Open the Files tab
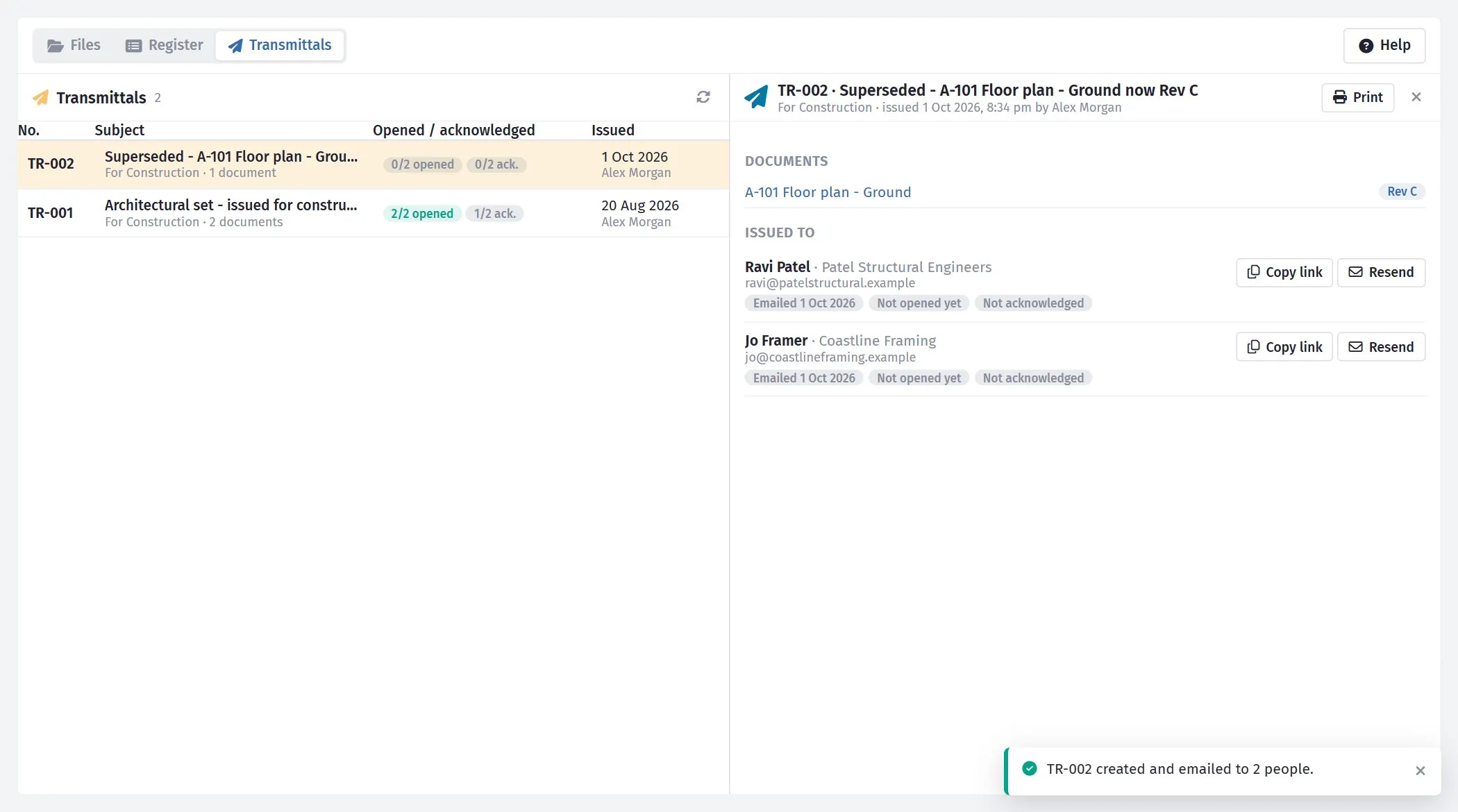 click(x=74, y=45)
